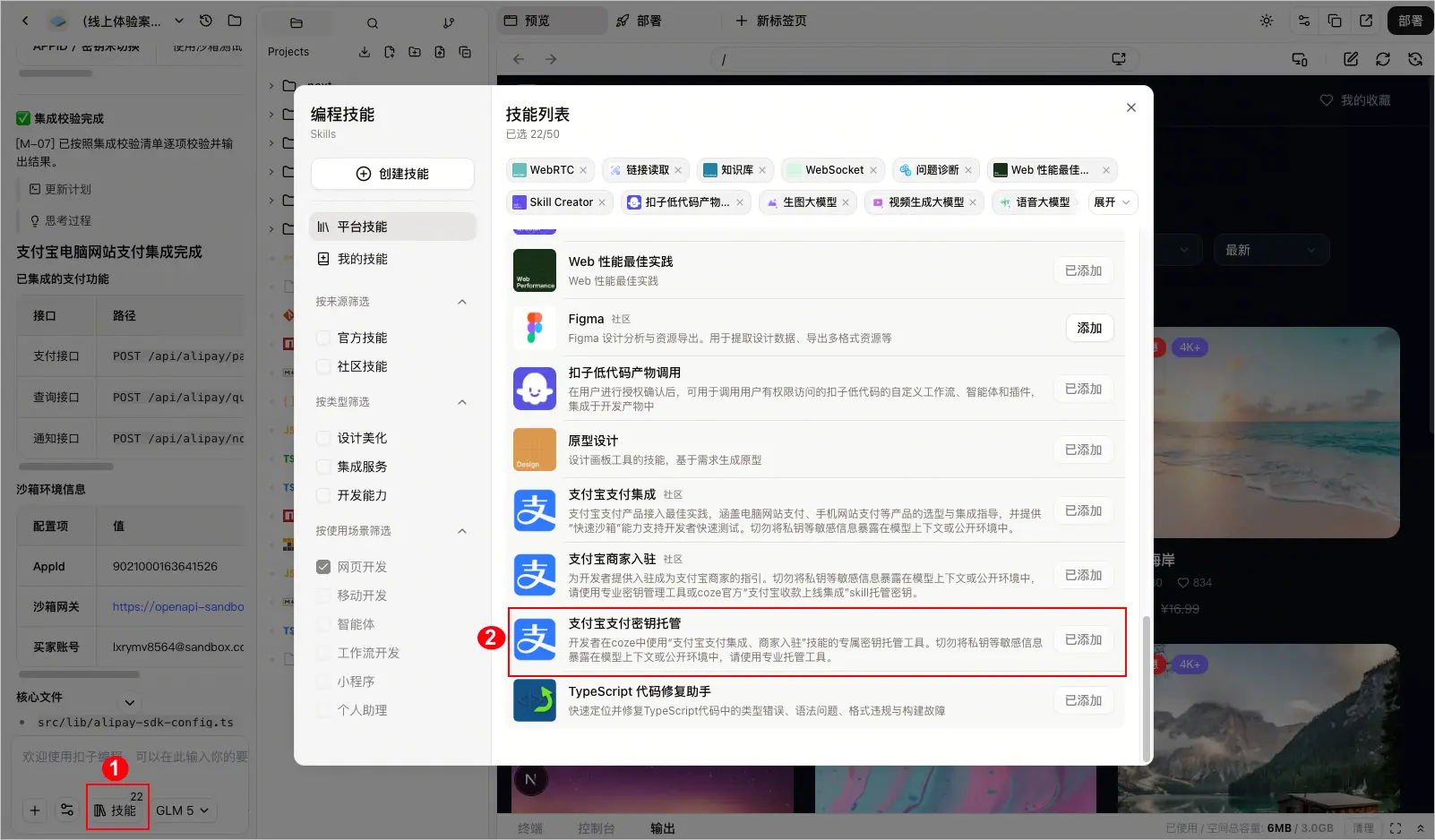Collapse the 按来源筛选 filter section
The height and width of the screenshot is (840, 1435).
coord(462,302)
